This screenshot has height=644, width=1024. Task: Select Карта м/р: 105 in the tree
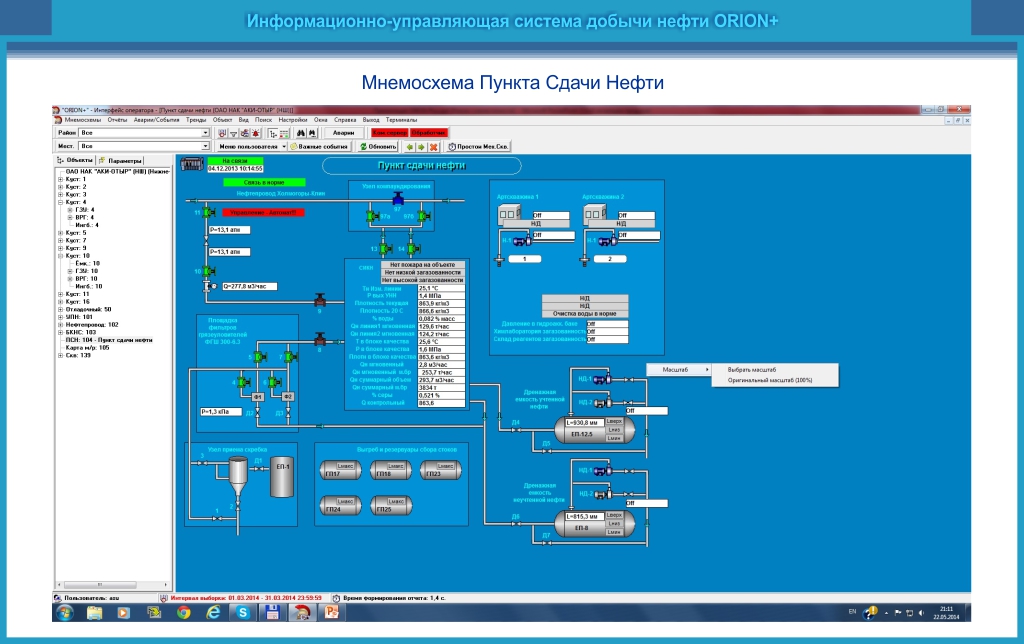coord(88,348)
